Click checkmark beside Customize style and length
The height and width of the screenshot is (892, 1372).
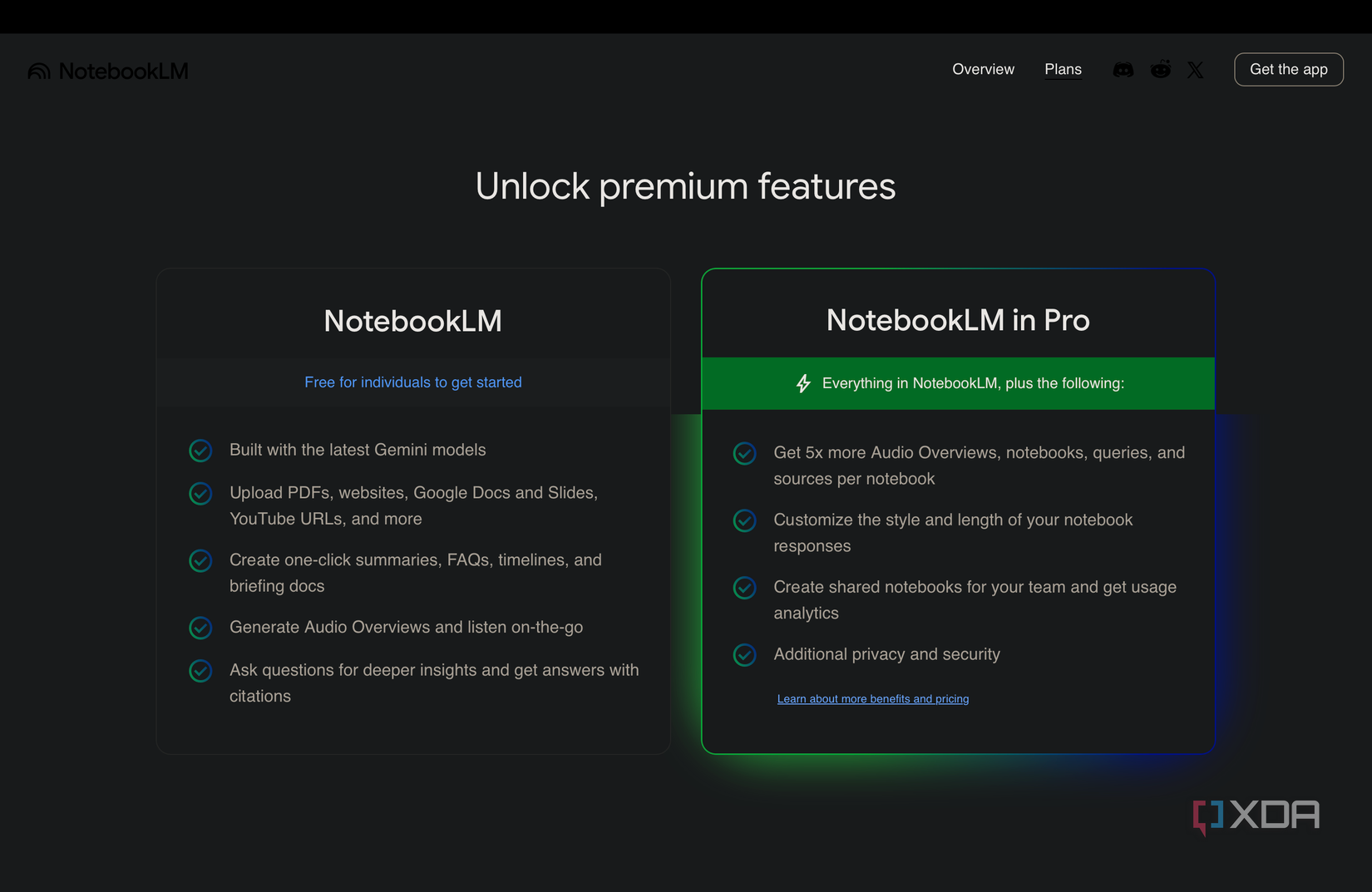[744, 520]
